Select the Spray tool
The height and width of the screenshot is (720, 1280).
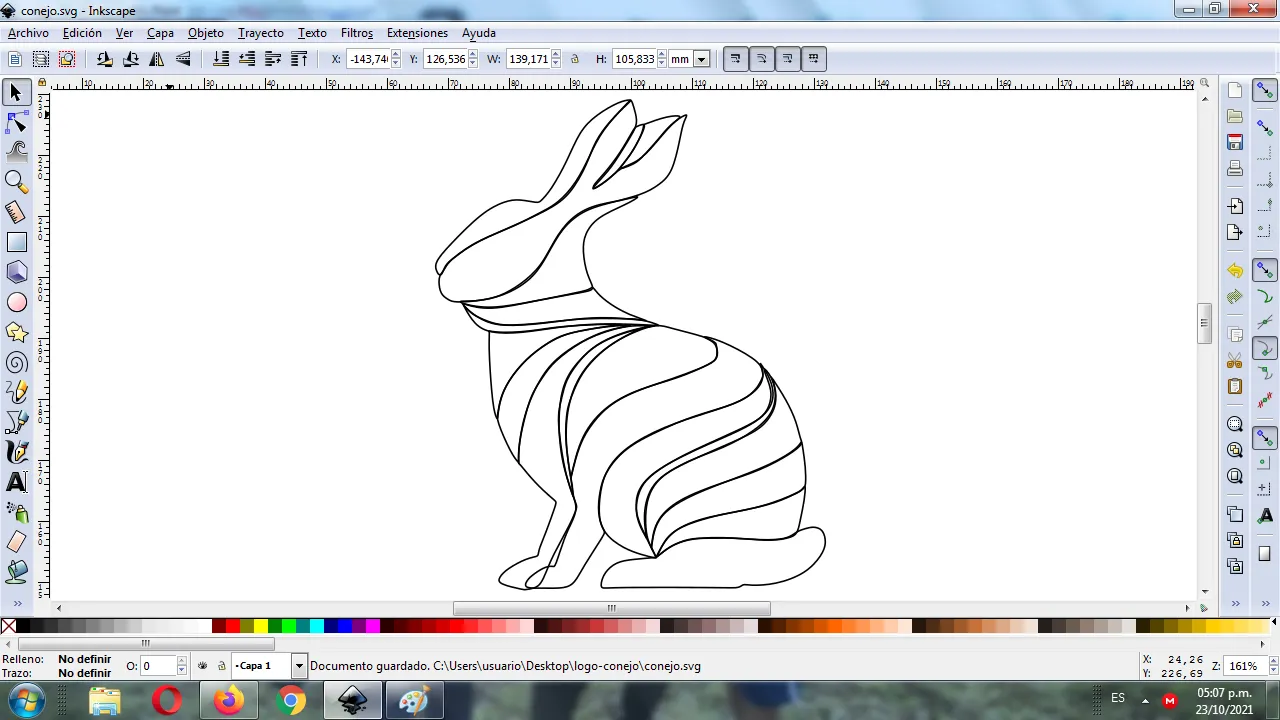[16, 512]
